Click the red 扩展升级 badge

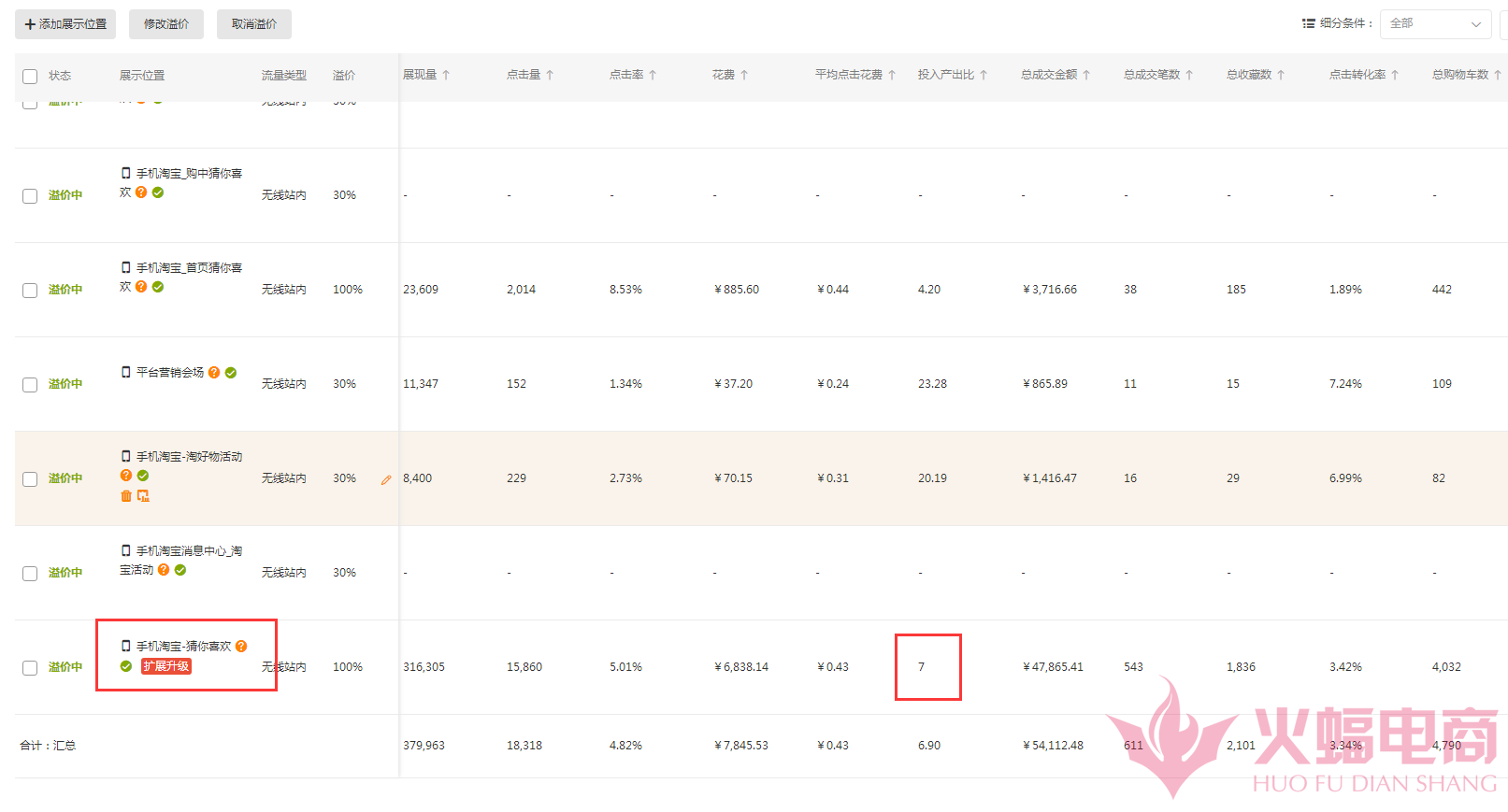166,666
